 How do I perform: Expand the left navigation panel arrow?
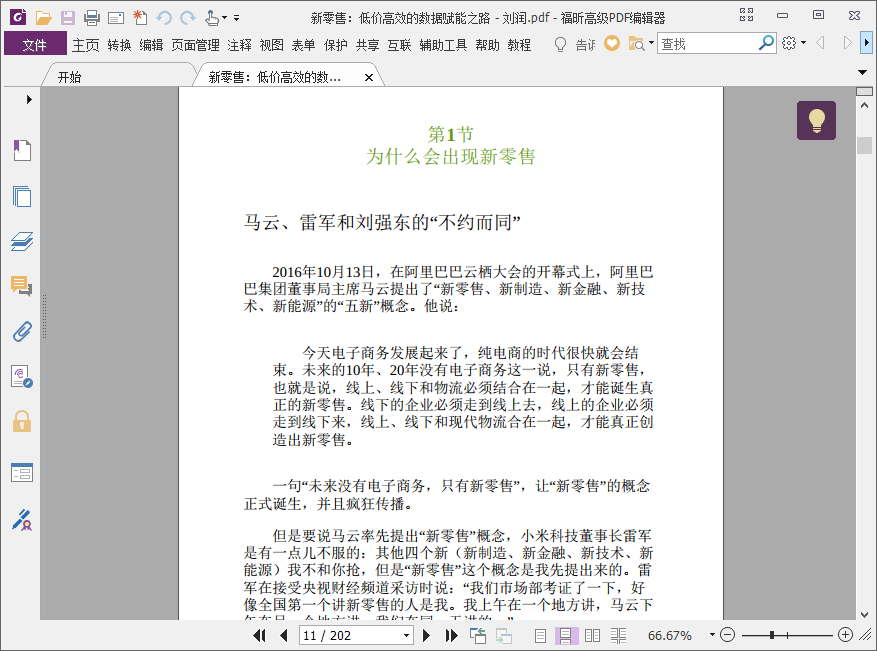click(29, 100)
